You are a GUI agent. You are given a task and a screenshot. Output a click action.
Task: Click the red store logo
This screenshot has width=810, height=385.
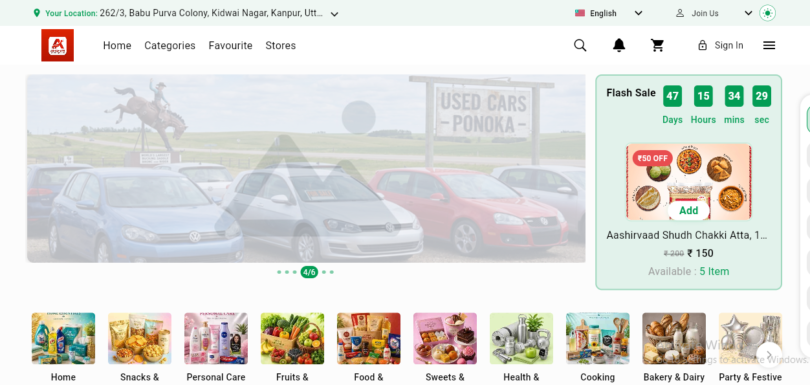point(57,45)
